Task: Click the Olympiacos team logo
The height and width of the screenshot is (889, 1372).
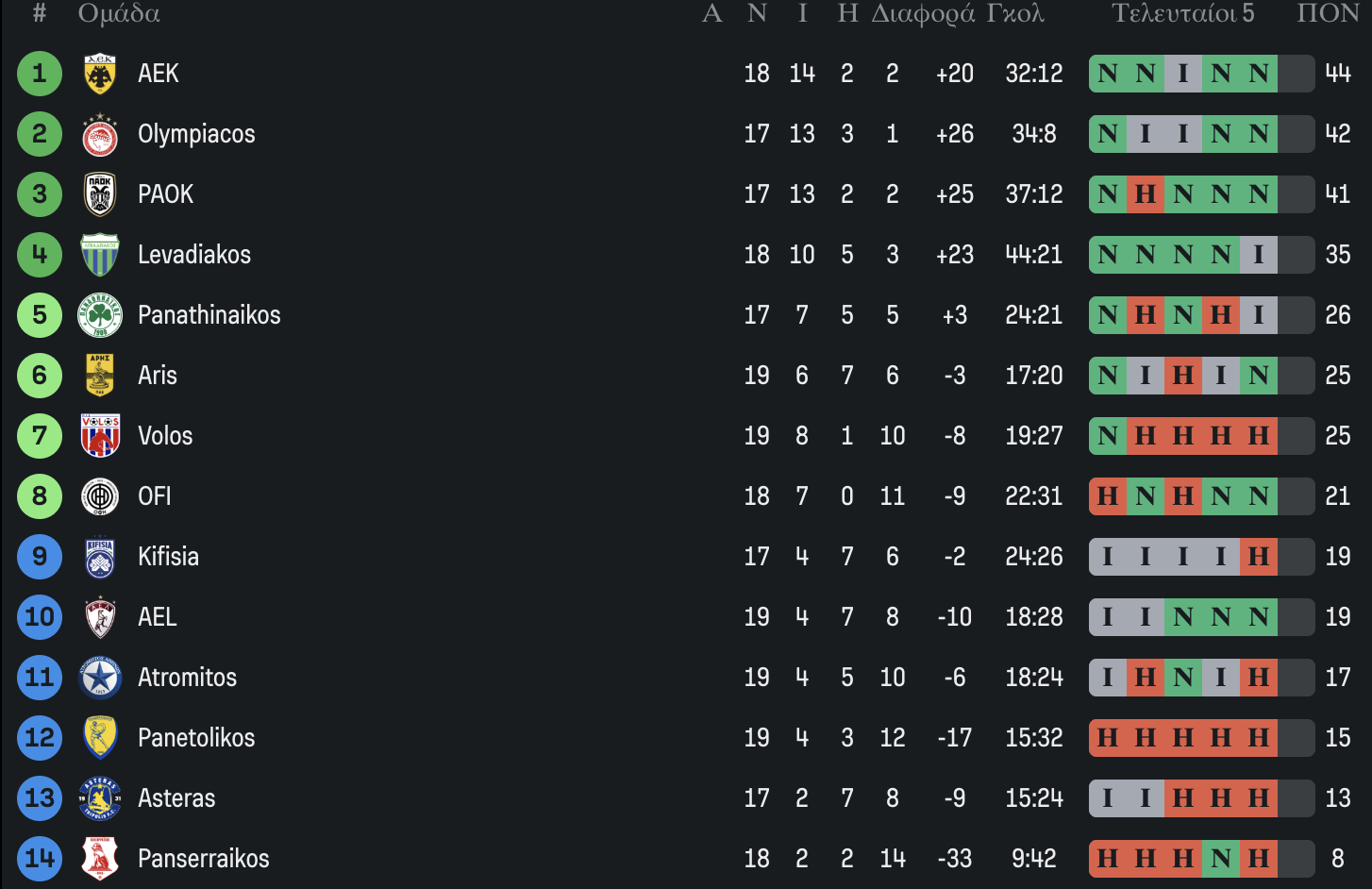Action: click(100, 134)
